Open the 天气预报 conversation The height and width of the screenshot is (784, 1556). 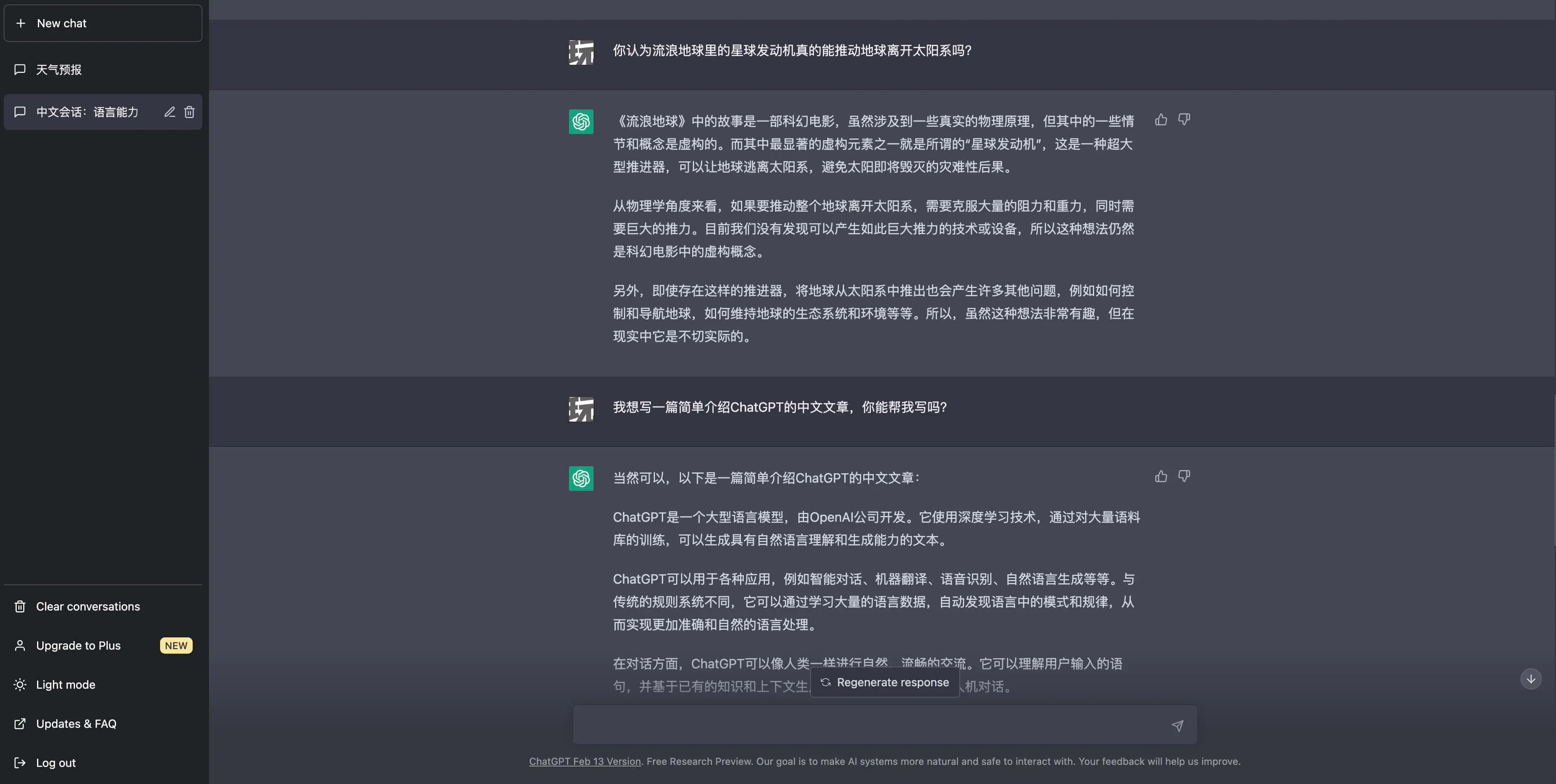coord(103,70)
